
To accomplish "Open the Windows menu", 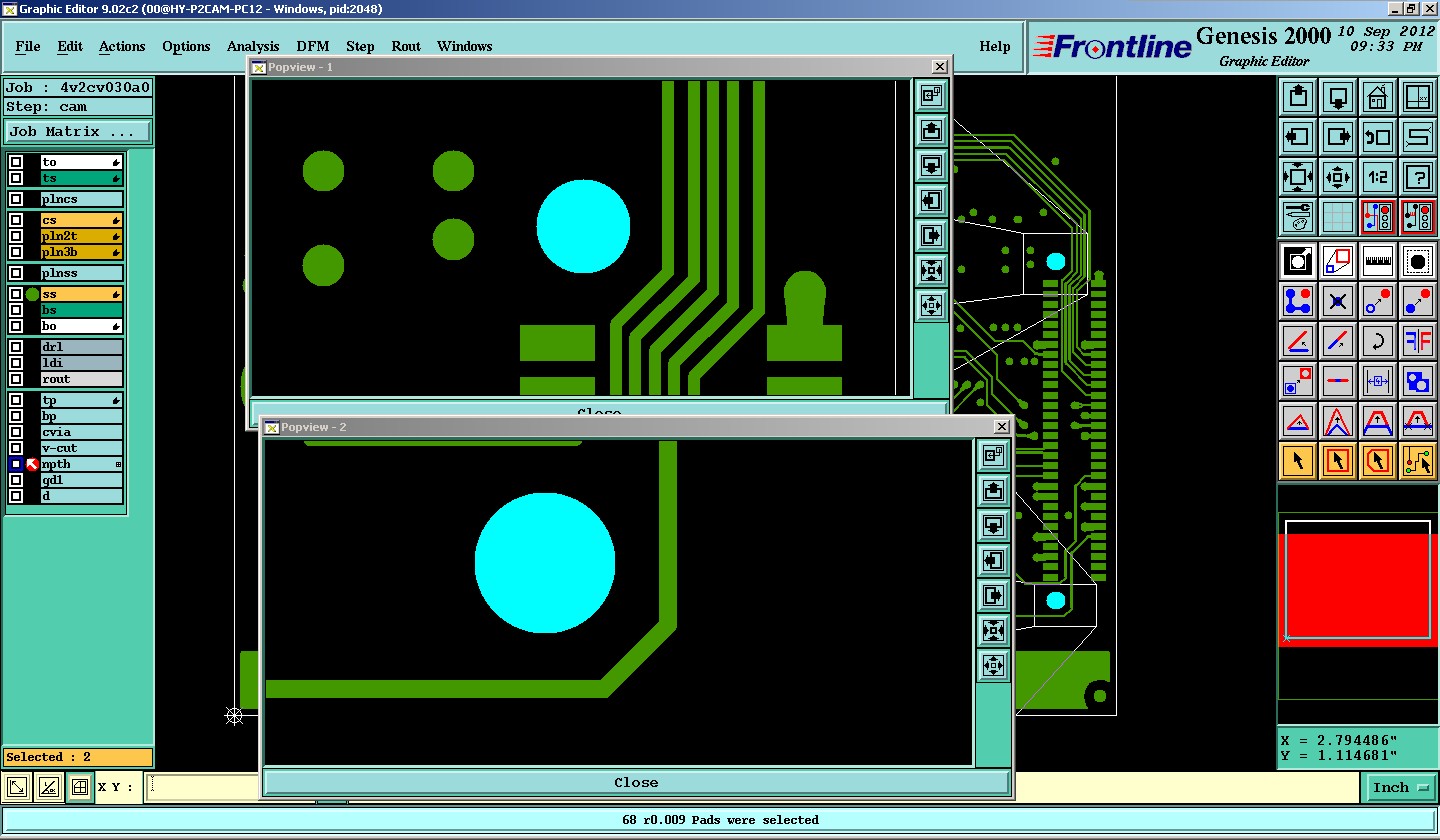I will pos(465,46).
